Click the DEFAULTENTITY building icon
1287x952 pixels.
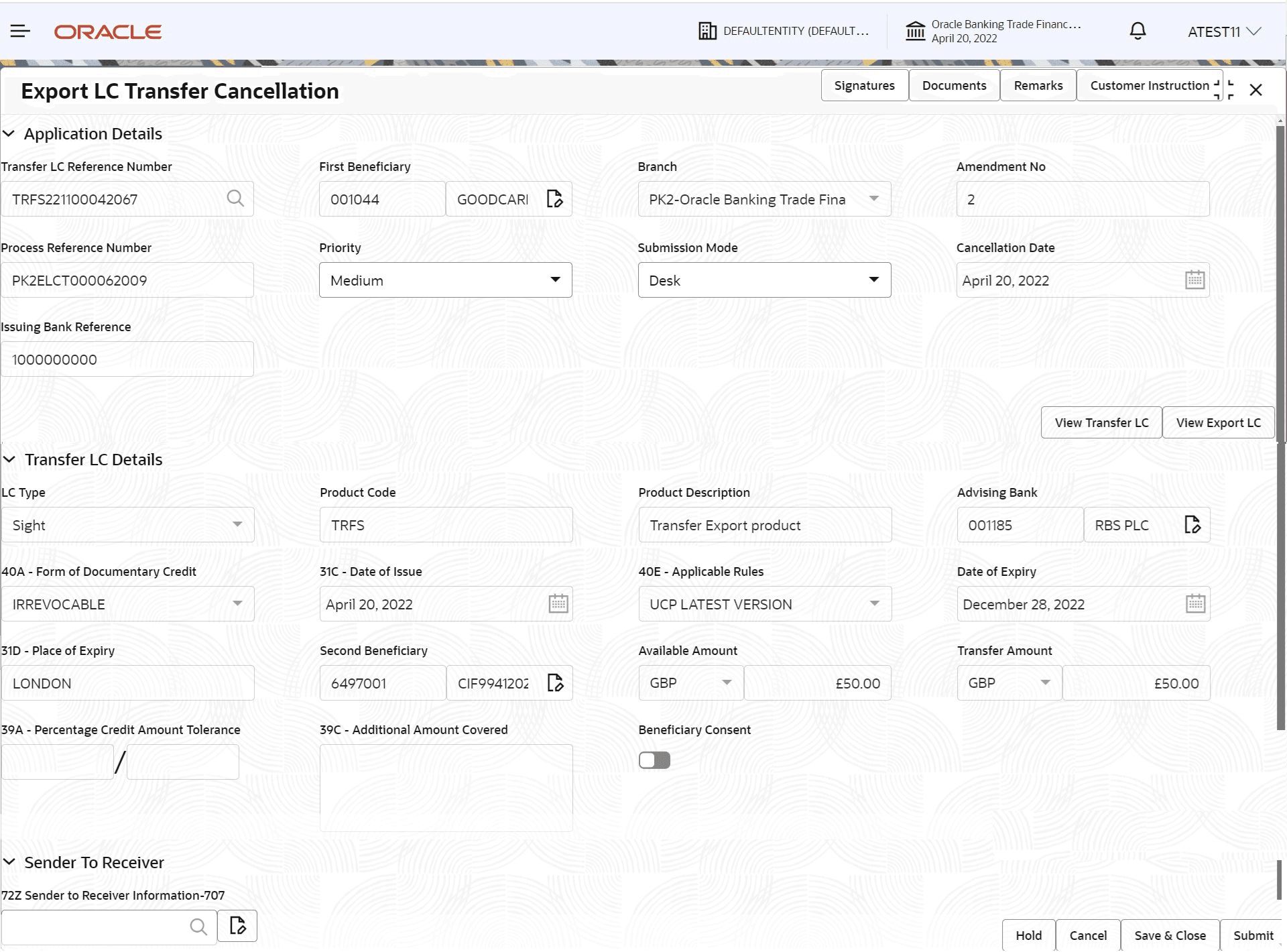pos(708,31)
